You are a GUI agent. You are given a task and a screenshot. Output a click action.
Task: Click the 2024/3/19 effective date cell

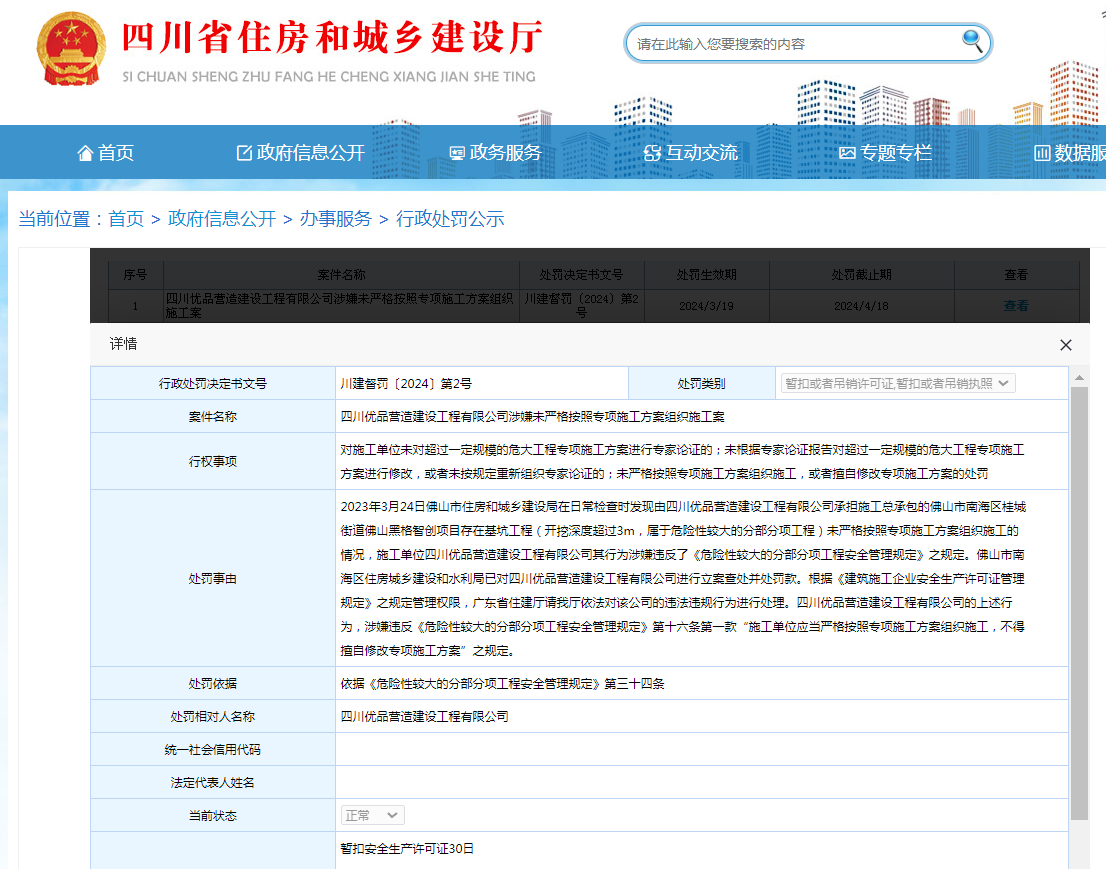coord(706,306)
